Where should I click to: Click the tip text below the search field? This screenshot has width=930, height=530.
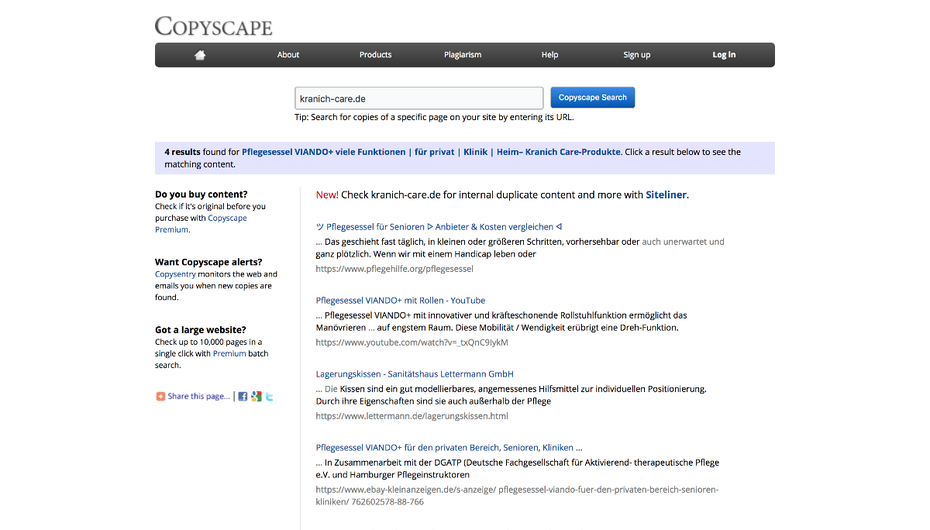pos(434,117)
